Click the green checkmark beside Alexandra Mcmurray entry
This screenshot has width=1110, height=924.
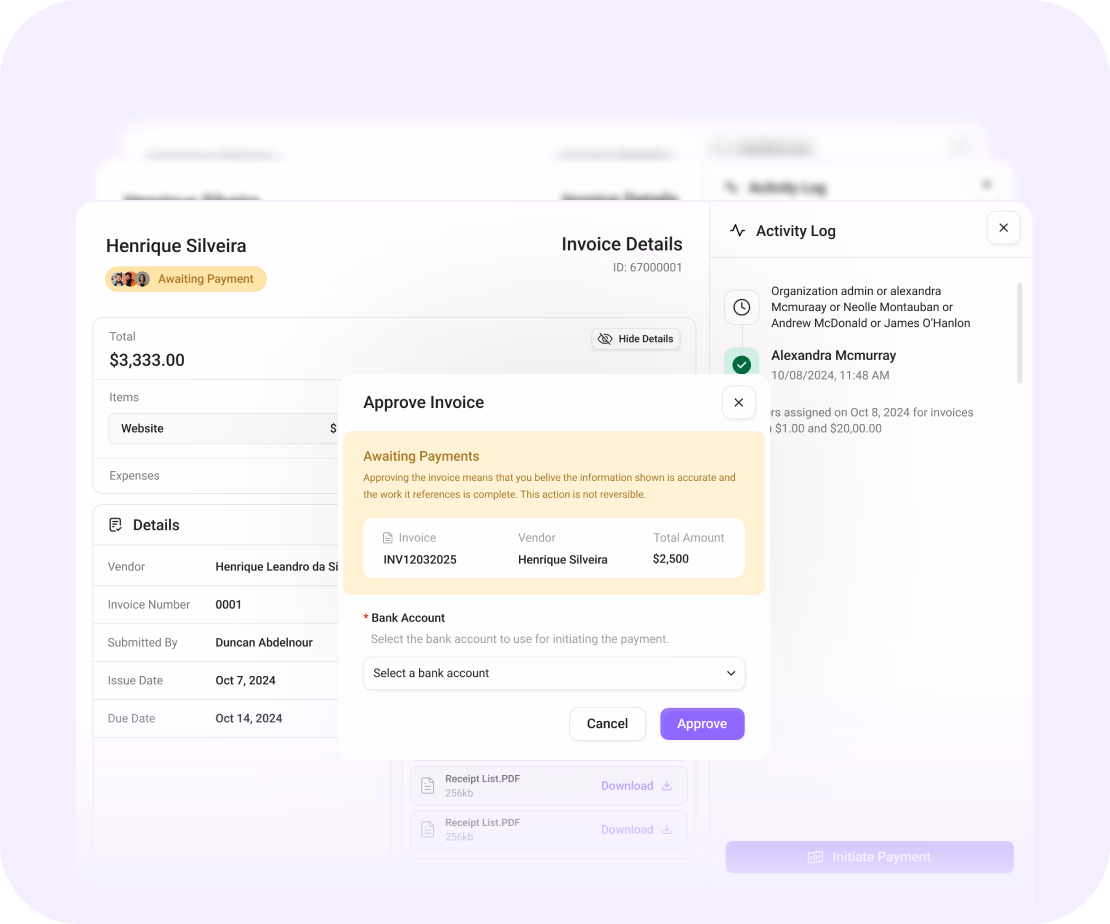tap(742, 364)
